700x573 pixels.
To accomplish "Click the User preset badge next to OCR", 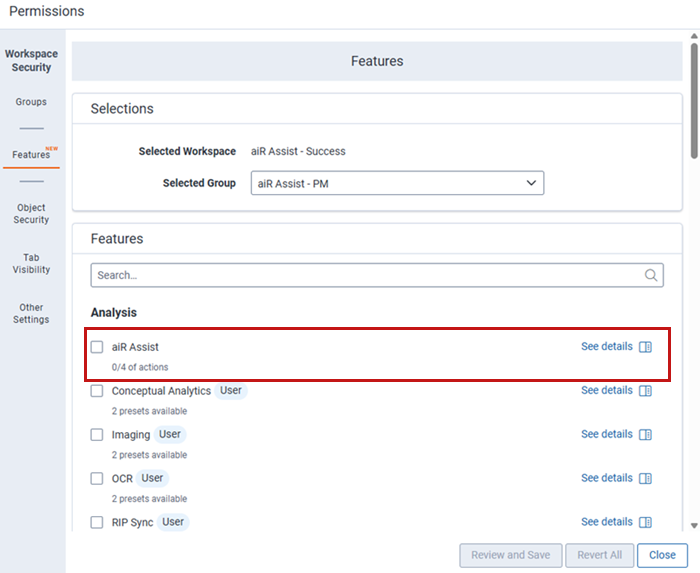I will click(152, 478).
